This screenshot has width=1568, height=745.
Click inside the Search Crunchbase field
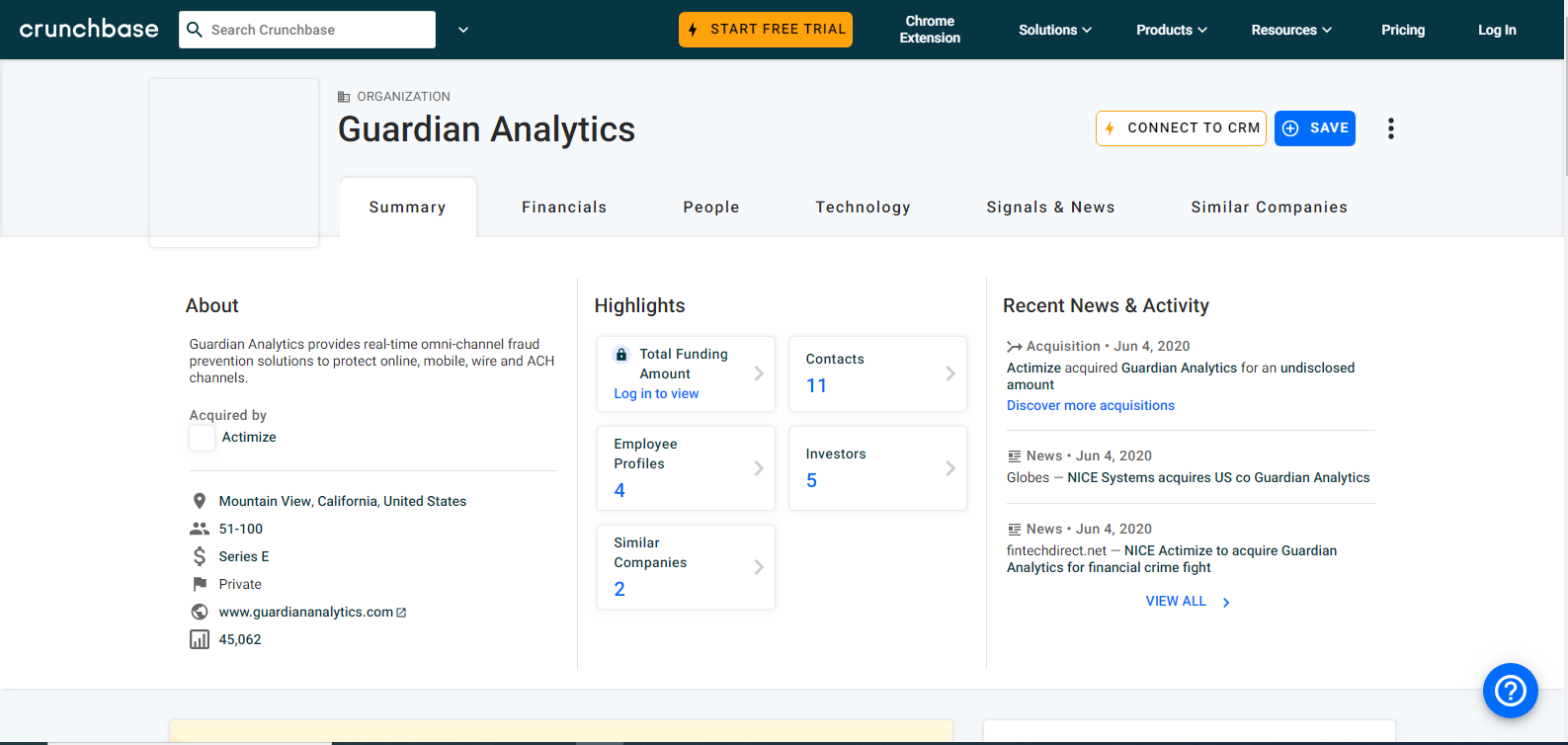pyautogui.click(x=307, y=30)
